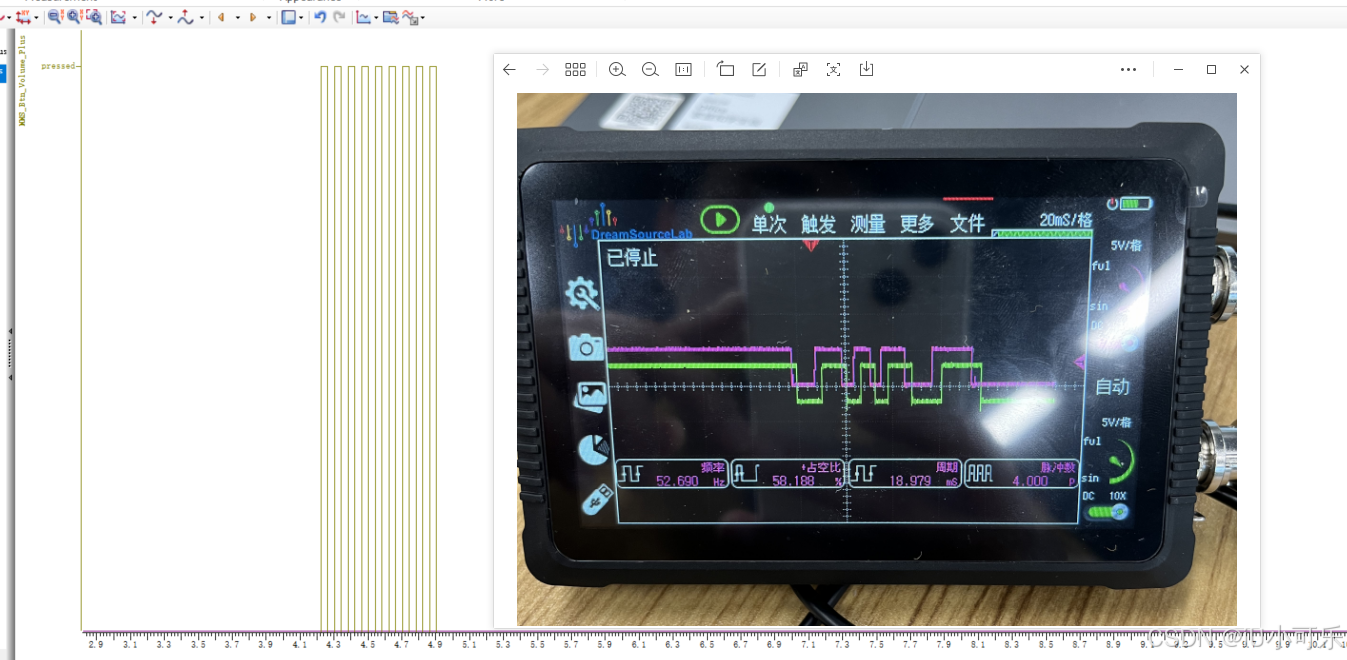Click the left panel splitter handle

click(x=10, y=354)
